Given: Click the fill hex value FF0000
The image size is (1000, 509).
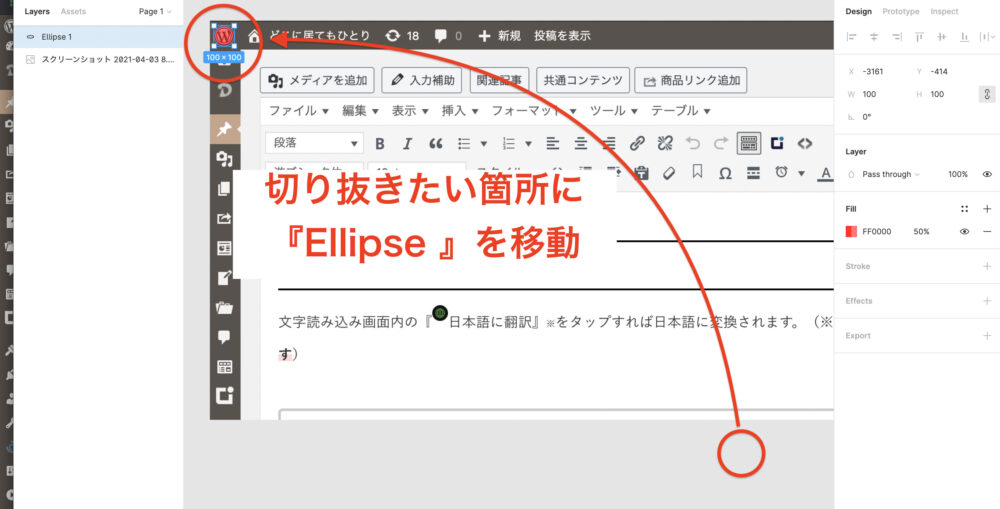Looking at the screenshot, I should 877,232.
